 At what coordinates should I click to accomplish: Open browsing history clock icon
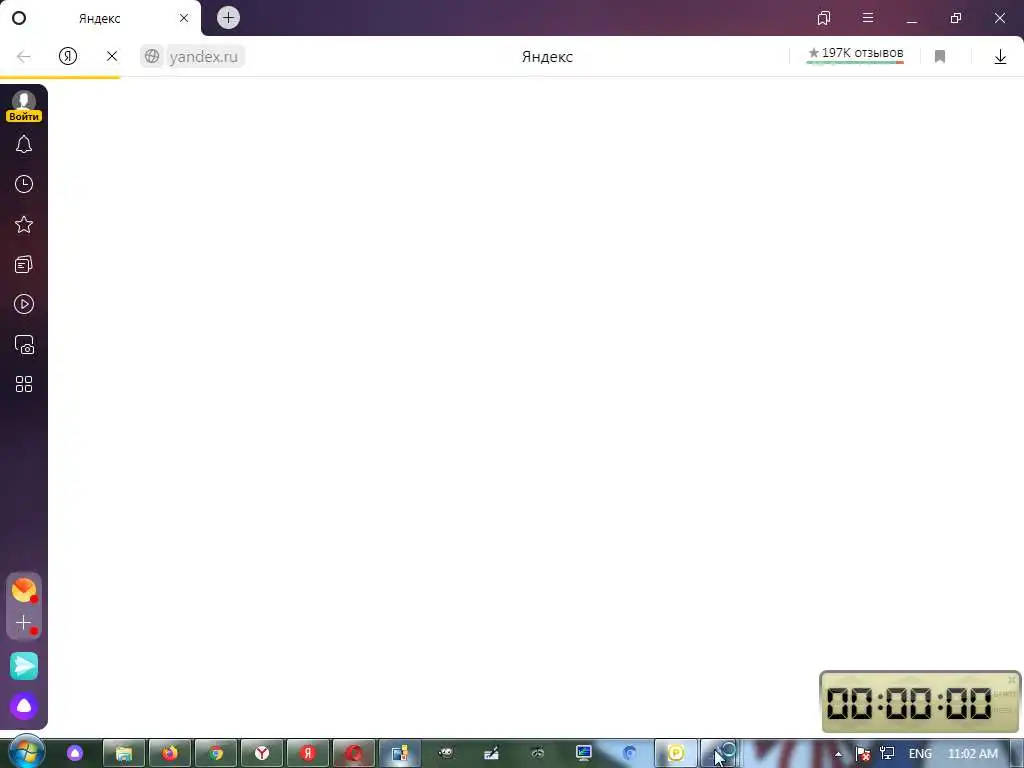(x=24, y=184)
